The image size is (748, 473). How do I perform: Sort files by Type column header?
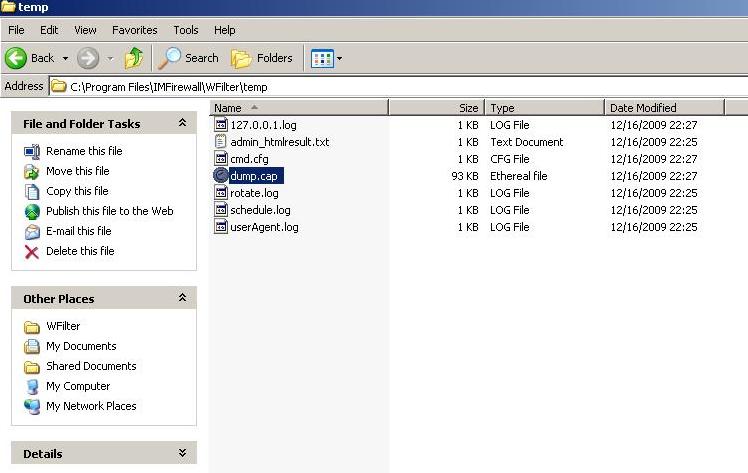[x=544, y=108]
